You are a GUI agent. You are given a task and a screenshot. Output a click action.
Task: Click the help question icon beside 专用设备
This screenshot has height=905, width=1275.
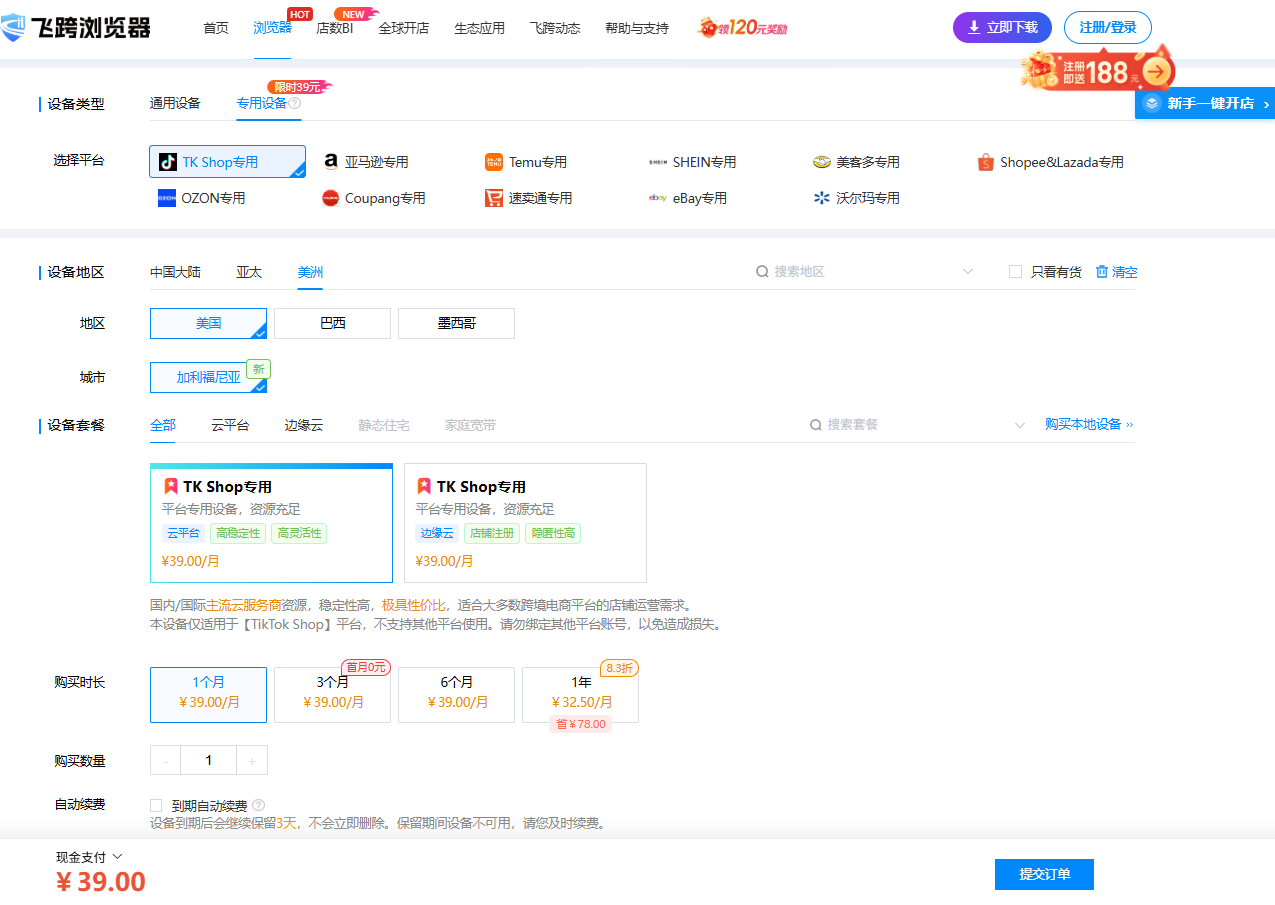point(295,103)
